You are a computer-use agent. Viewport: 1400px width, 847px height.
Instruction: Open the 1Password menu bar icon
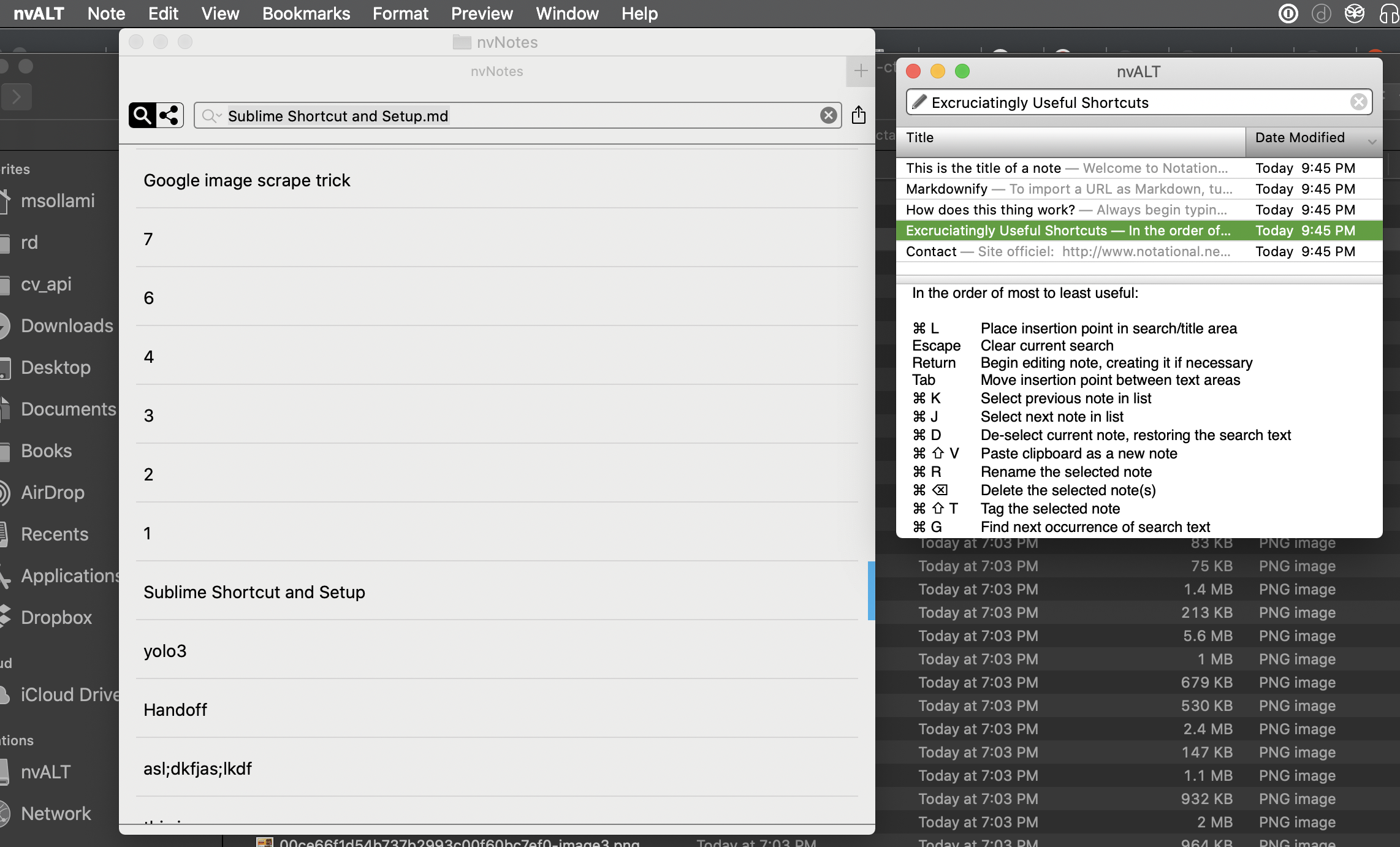[x=1288, y=13]
